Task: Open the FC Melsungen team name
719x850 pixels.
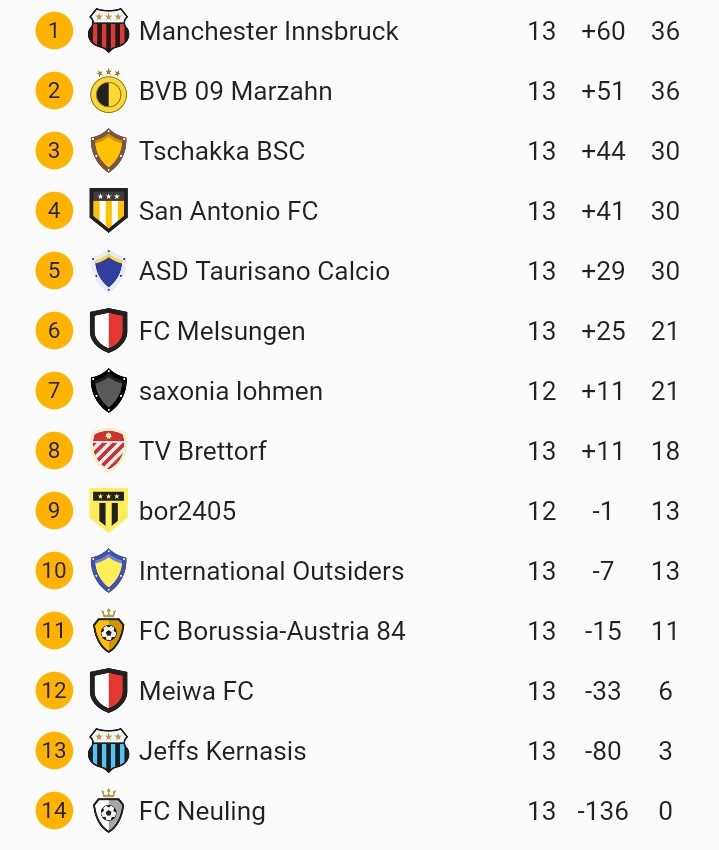Action: [x=222, y=331]
